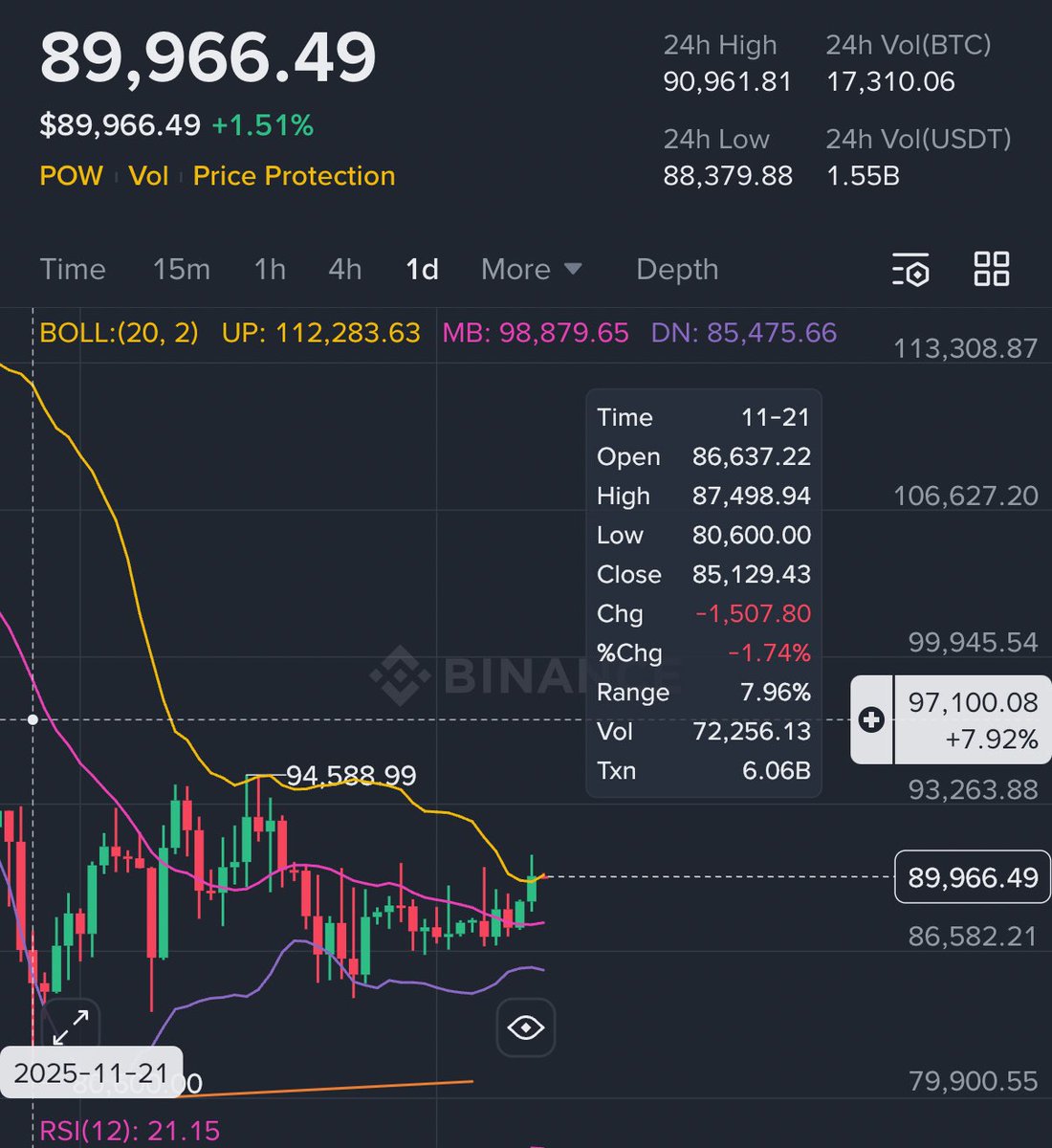1052x1148 pixels.
Task: Tap the tooltip Time 11-21 row
Action: [704, 417]
